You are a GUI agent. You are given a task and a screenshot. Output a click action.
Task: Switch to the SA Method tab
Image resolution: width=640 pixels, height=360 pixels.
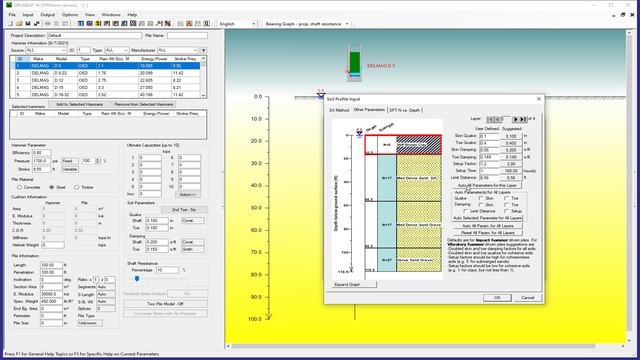339,110
